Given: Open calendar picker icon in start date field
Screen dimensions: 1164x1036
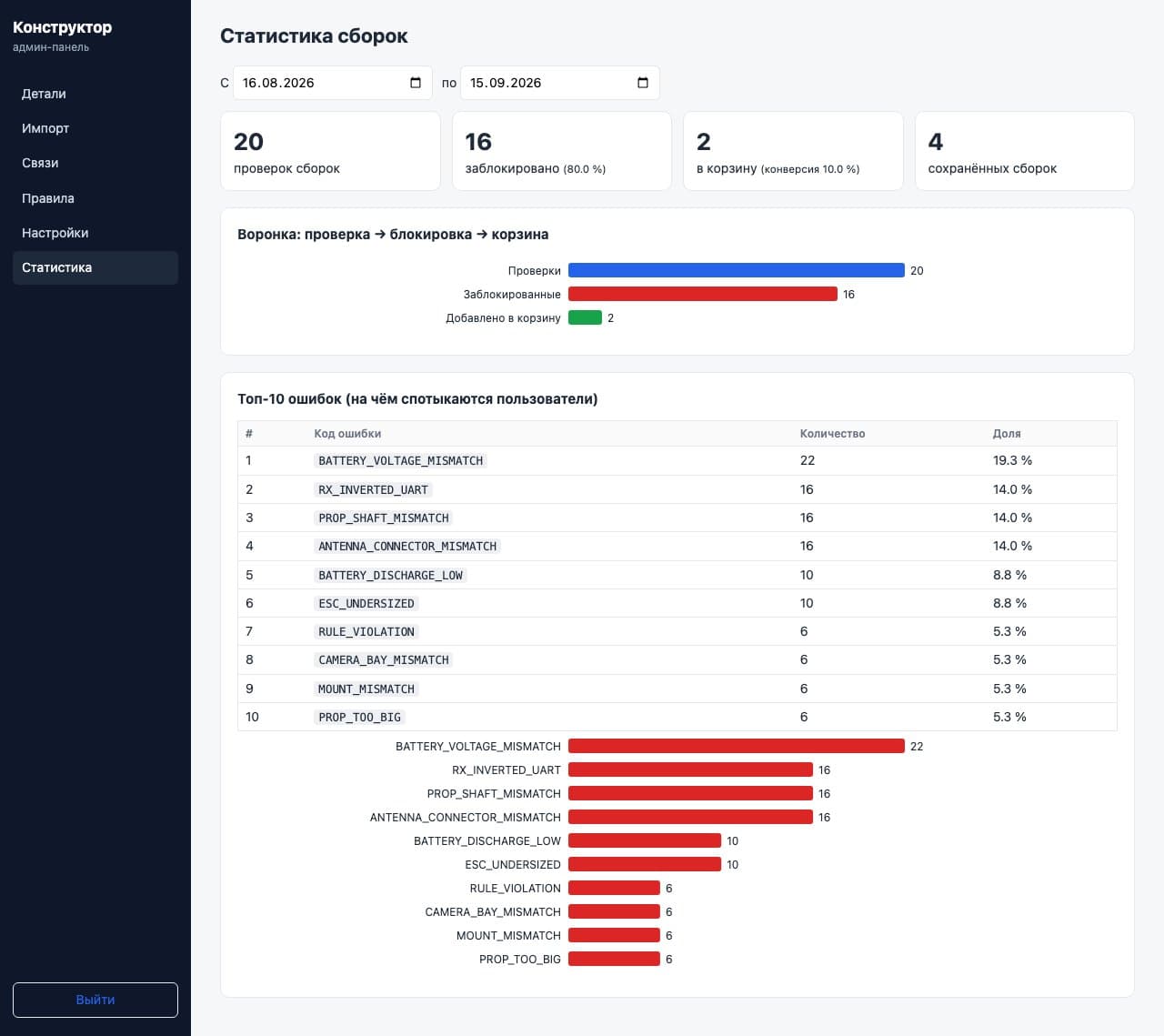Looking at the screenshot, I should pyautogui.click(x=416, y=83).
